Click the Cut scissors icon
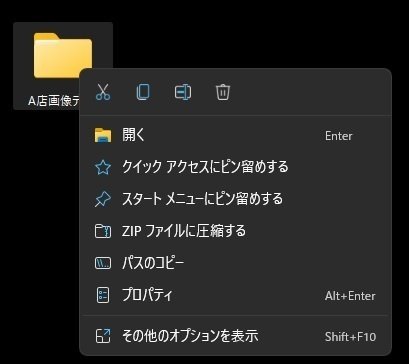 [x=103, y=92]
